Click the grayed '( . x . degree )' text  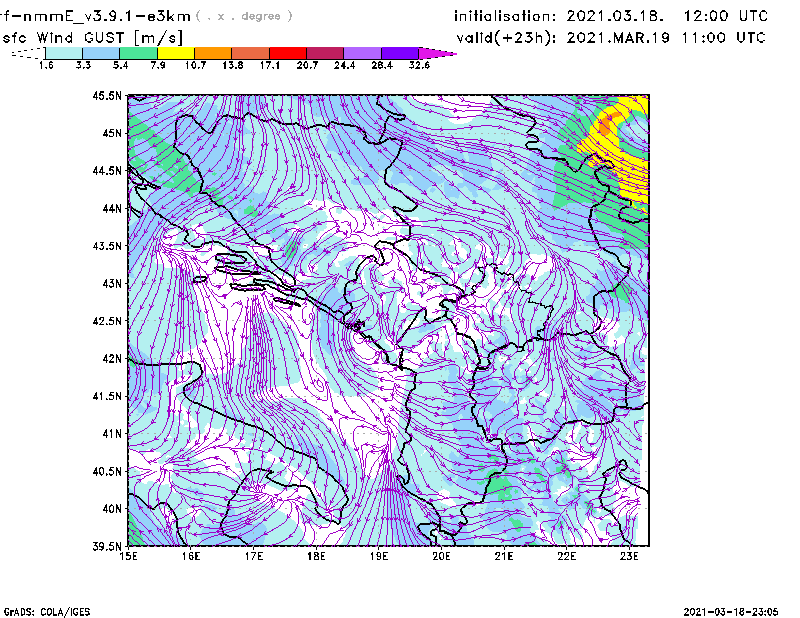tap(244, 16)
